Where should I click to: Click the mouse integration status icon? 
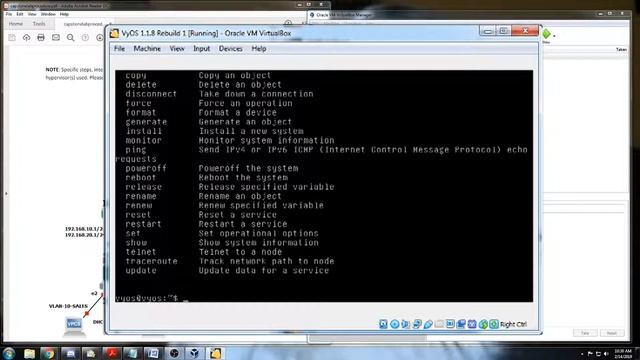(483, 324)
